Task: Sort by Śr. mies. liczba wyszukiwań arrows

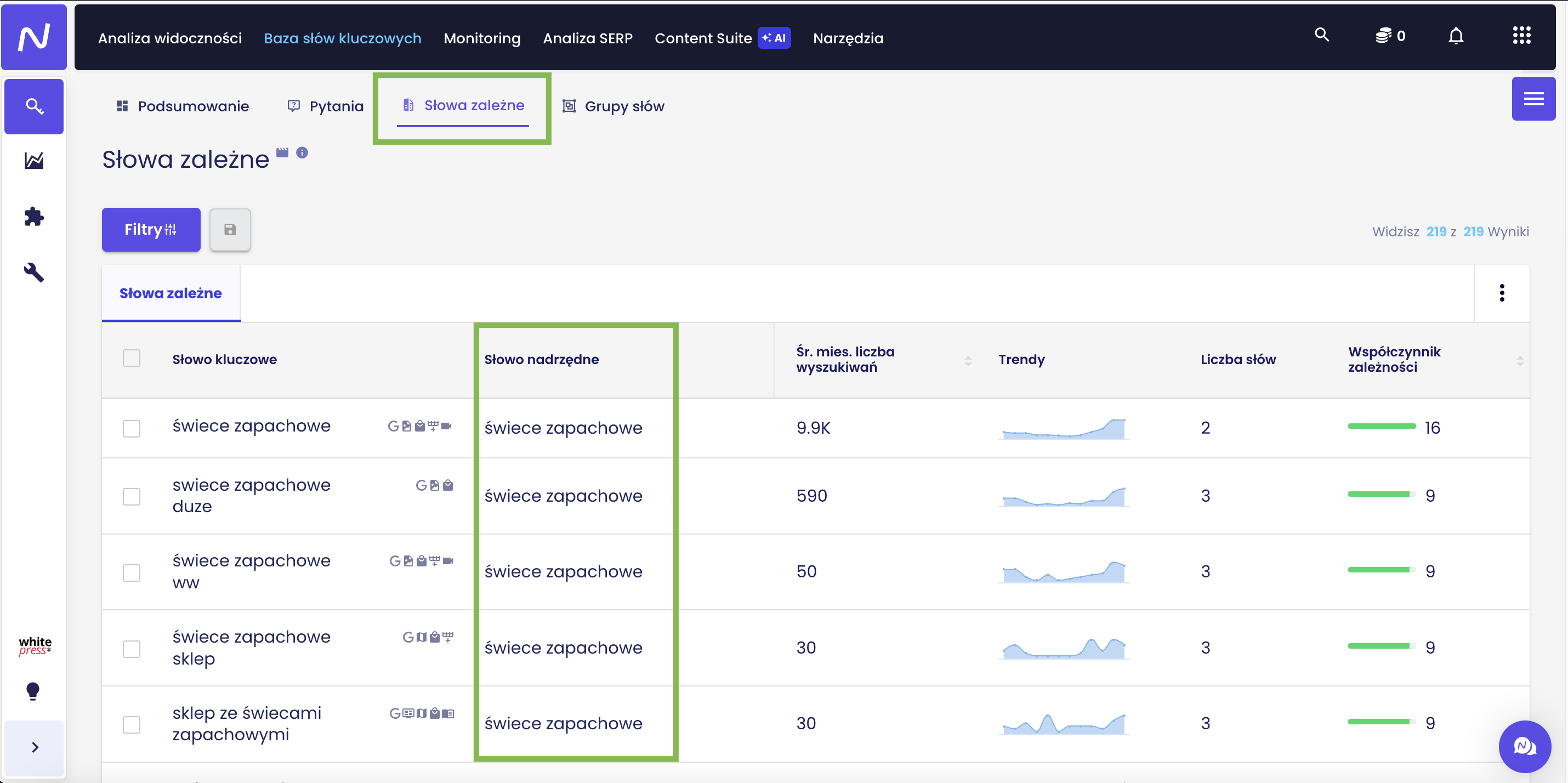Action: pos(968,360)
